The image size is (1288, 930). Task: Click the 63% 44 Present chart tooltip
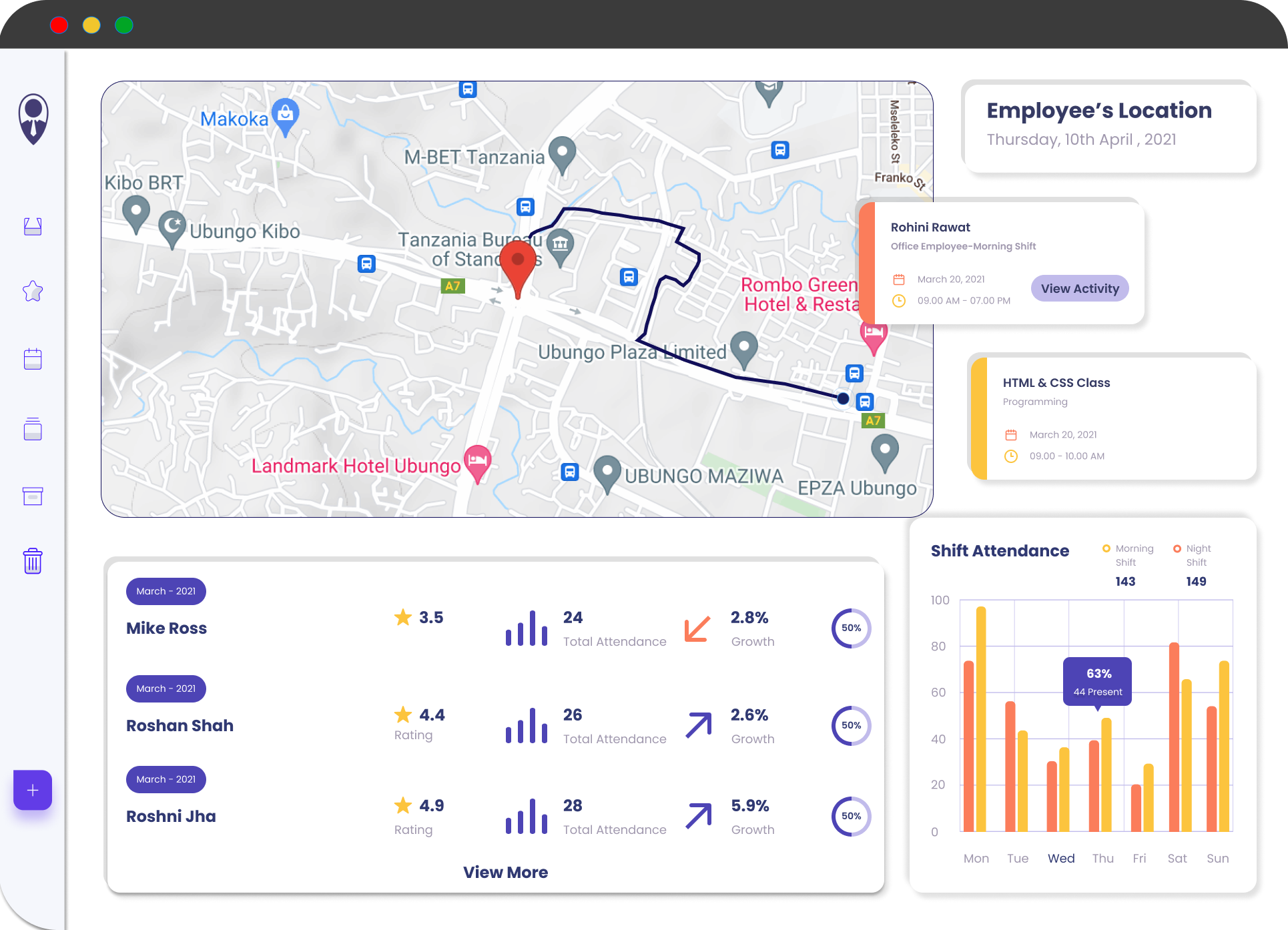click(x=1098, y=682)
